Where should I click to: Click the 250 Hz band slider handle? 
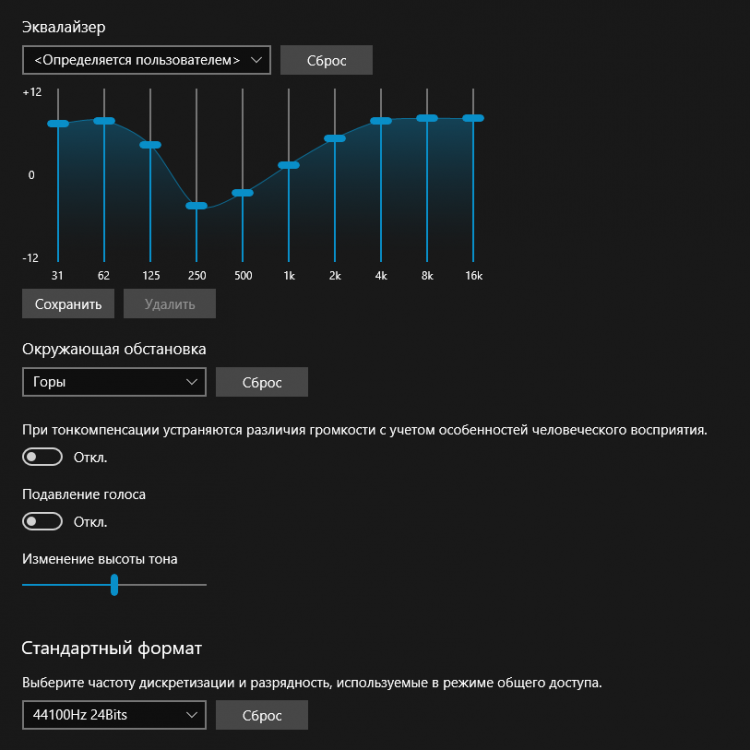point(196,206)
